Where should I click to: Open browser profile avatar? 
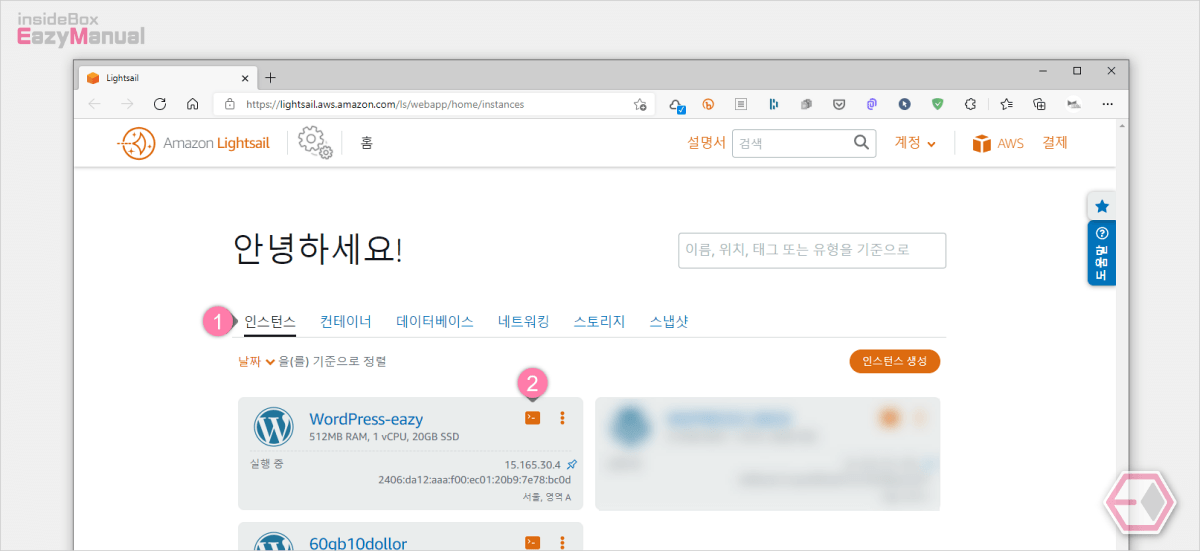click(x=1074, y=104)
